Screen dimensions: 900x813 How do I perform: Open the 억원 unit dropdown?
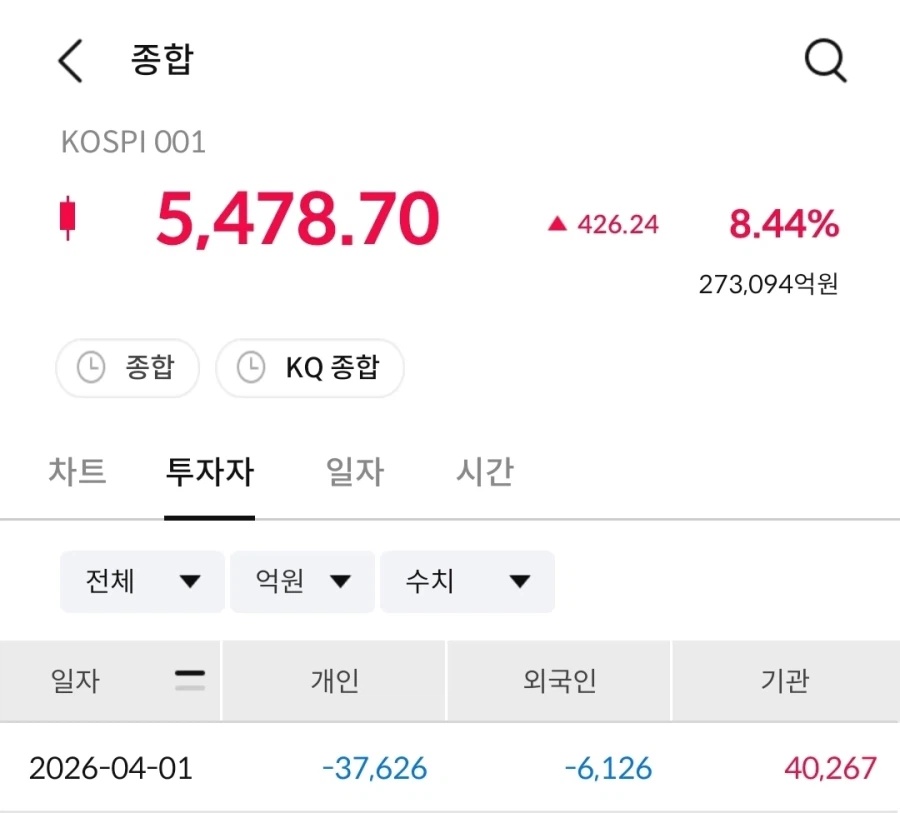(x=302, y=581)
